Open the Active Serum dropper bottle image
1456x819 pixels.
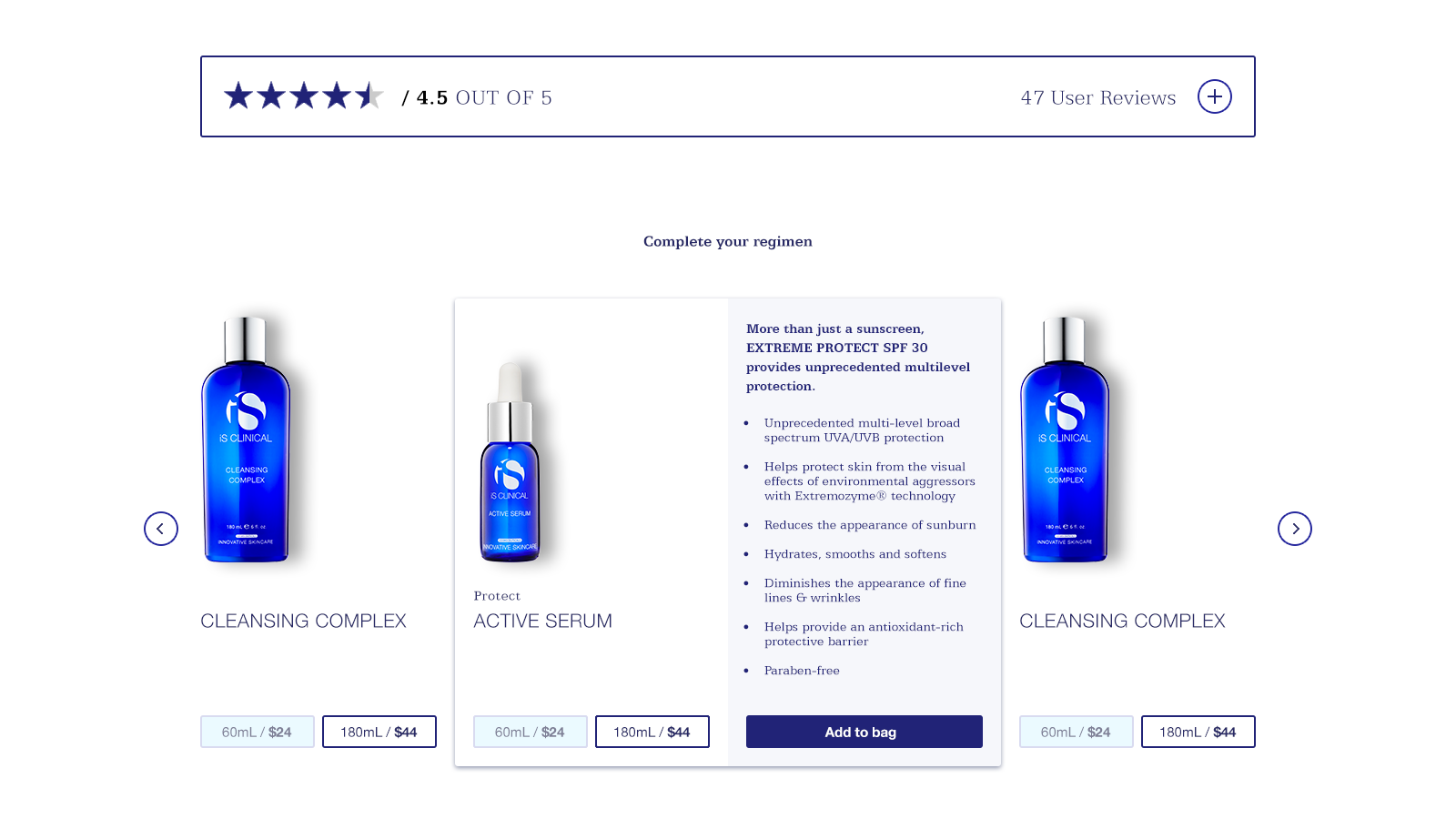(x=510, y=461)
